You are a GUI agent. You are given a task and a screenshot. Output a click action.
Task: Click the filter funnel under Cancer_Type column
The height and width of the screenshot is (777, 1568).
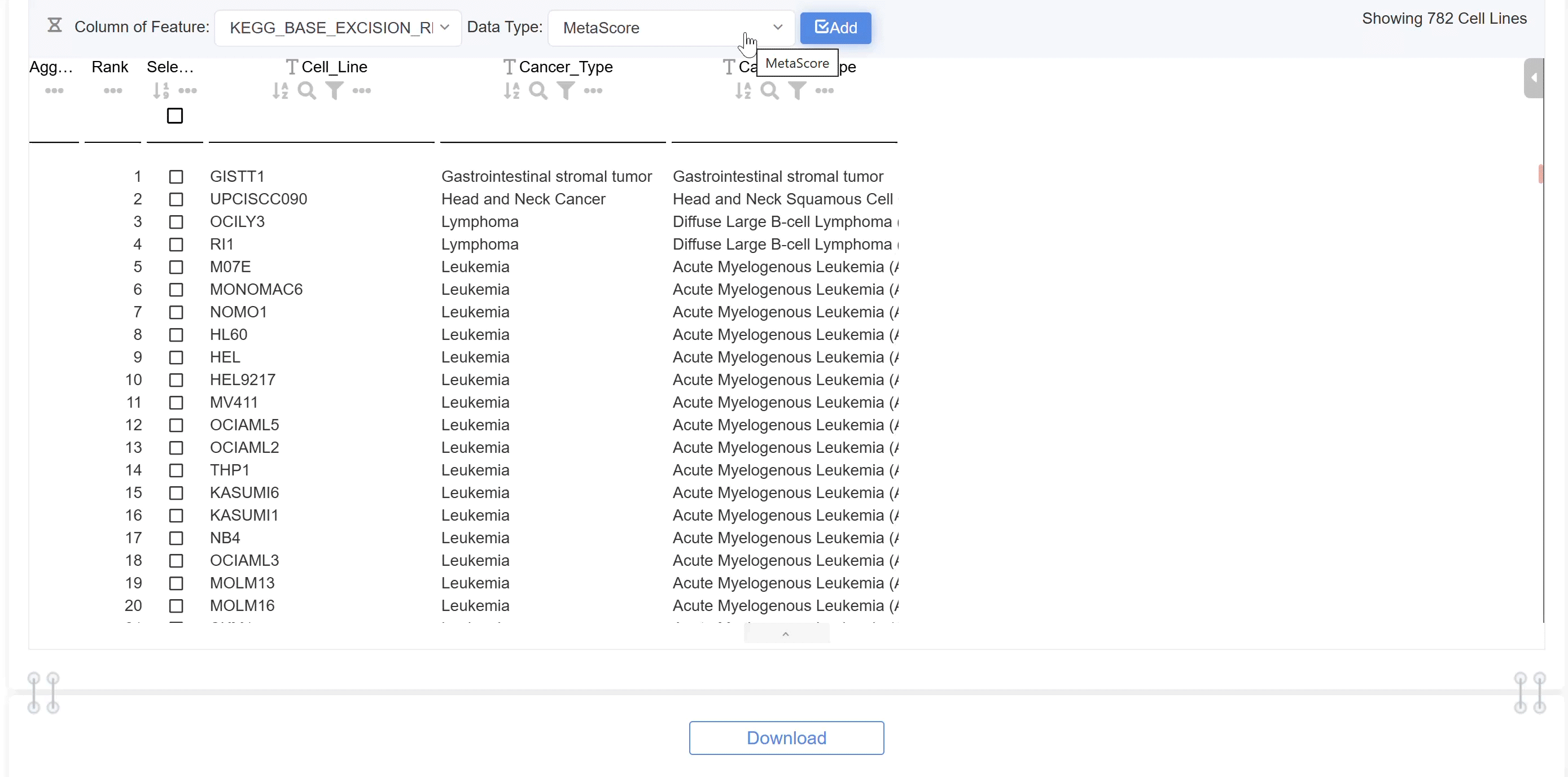566,91
